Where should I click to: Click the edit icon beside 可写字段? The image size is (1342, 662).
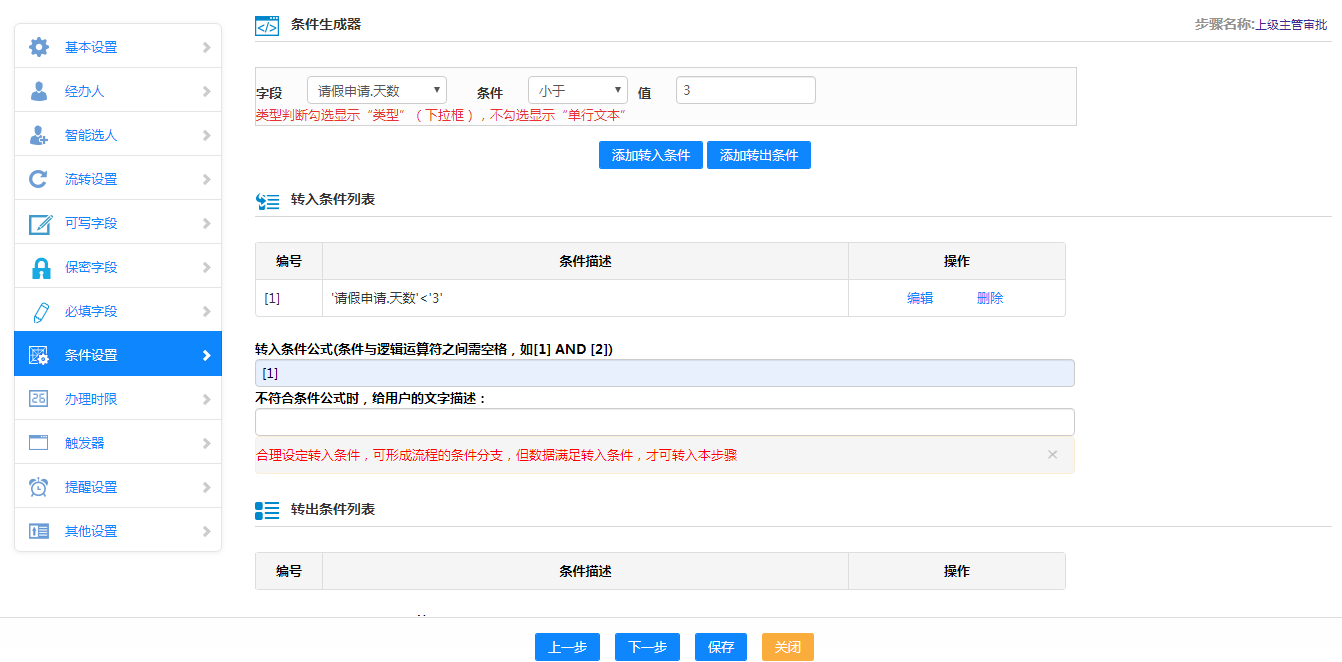(x=39, y=223)
